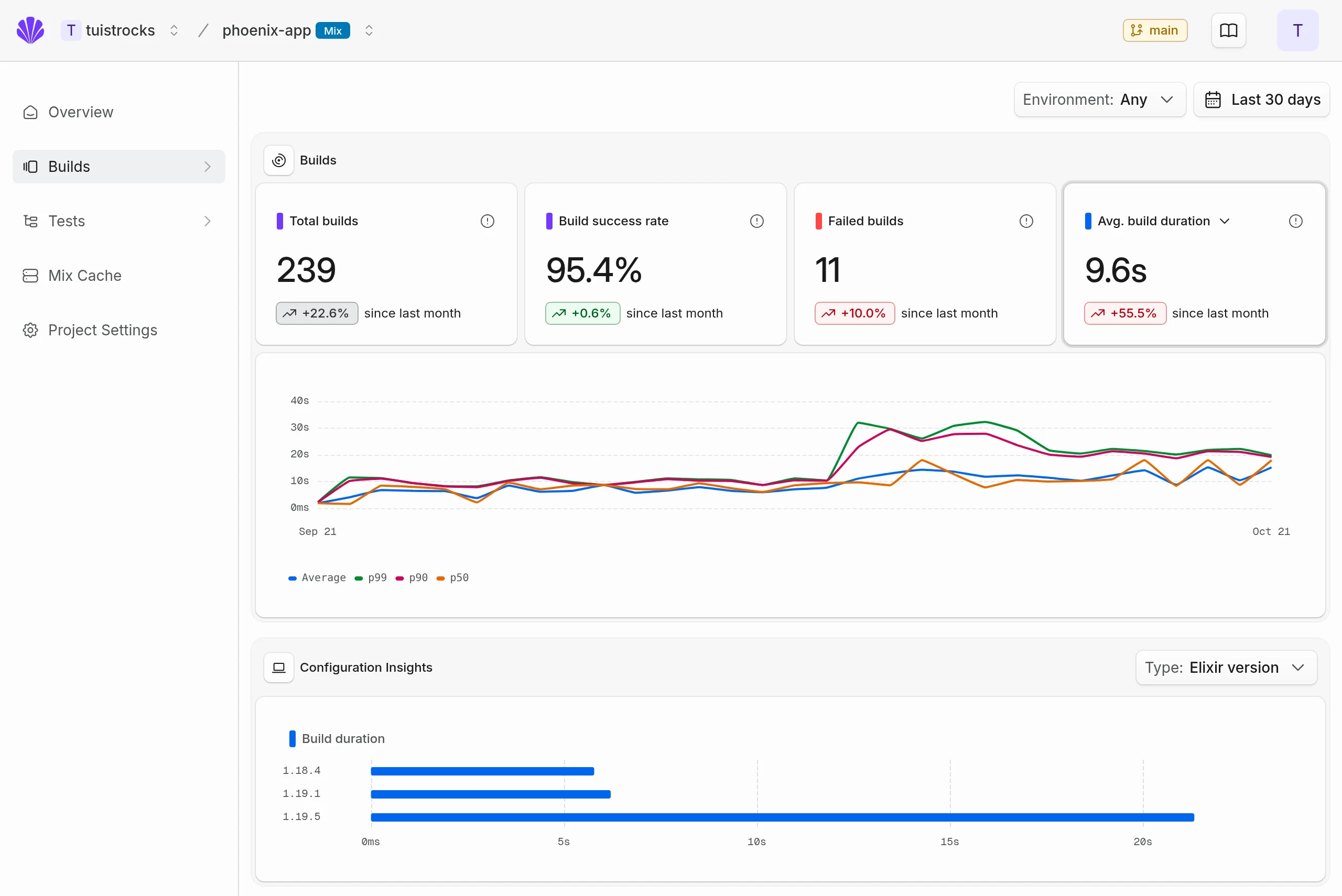
Task: Go to Overview in sidebar
Action: click(119, 112)
